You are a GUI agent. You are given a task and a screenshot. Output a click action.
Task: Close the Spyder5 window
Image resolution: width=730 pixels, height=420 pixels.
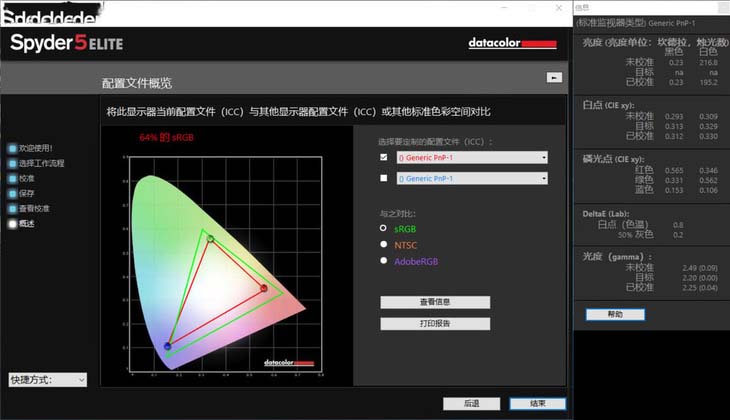(x=559, y=8)
